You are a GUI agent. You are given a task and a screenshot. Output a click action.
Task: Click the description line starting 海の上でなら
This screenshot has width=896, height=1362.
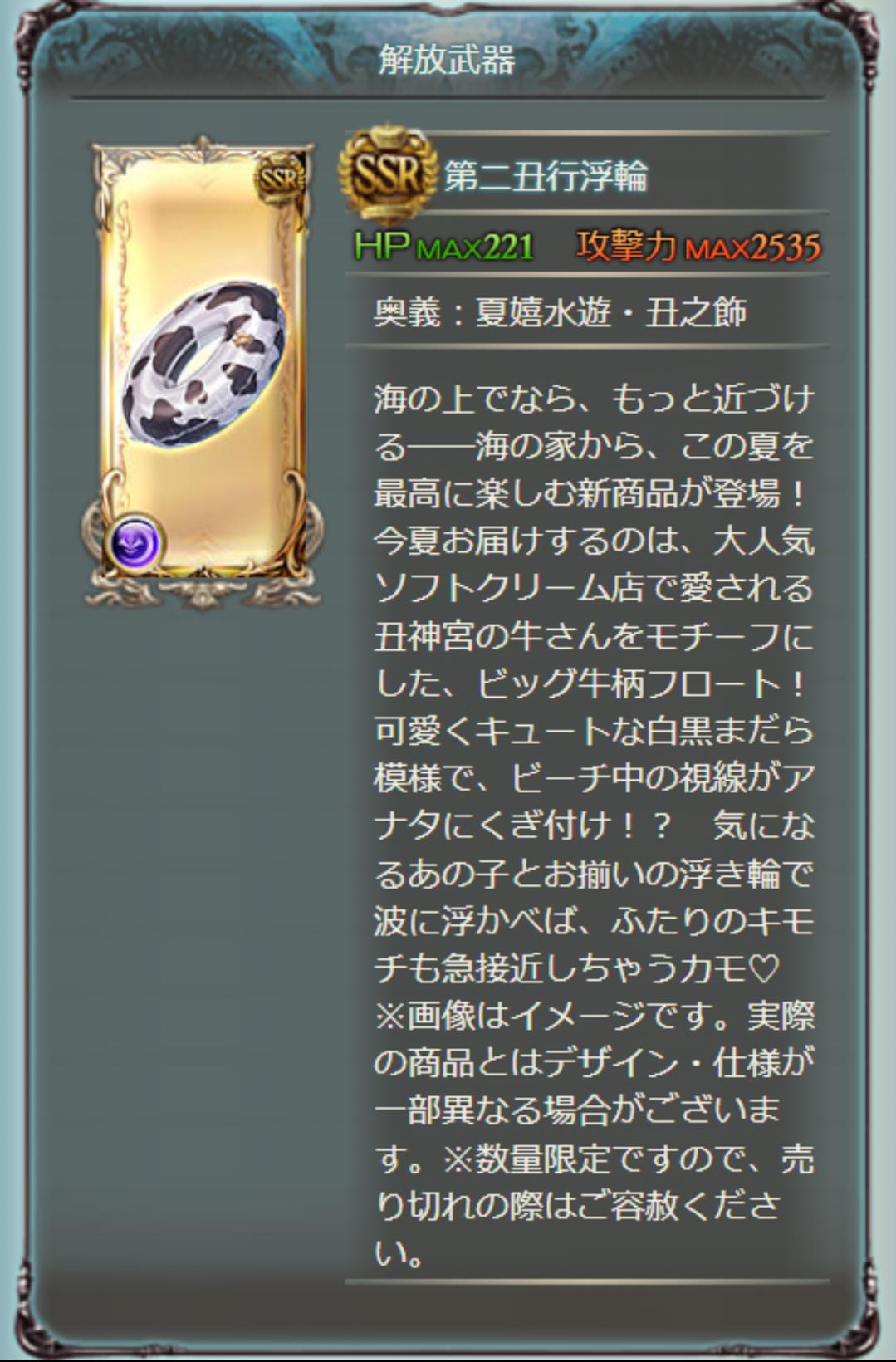coord(593,399)
